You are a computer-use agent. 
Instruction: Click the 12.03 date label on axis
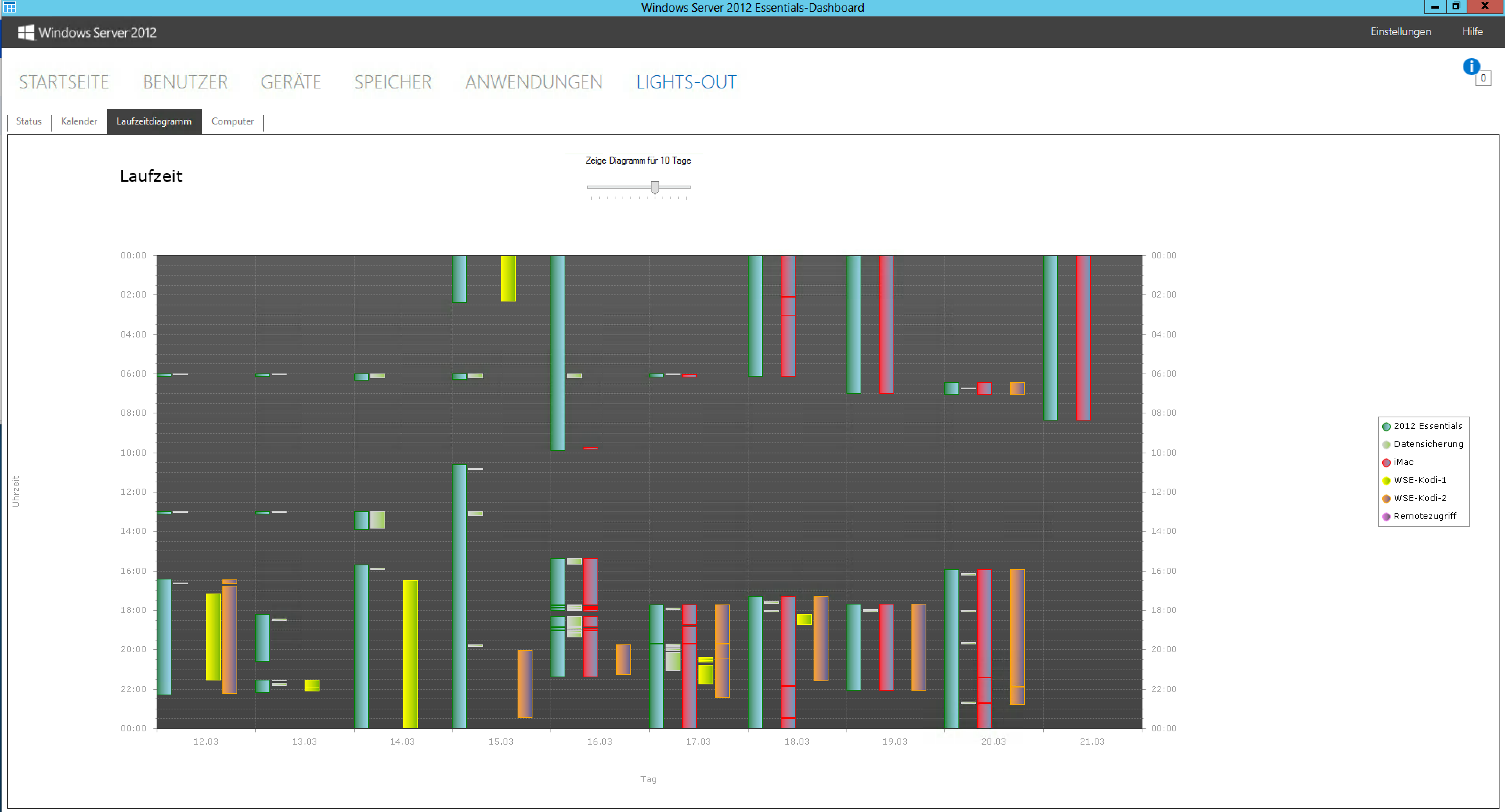tap(206, 742)
